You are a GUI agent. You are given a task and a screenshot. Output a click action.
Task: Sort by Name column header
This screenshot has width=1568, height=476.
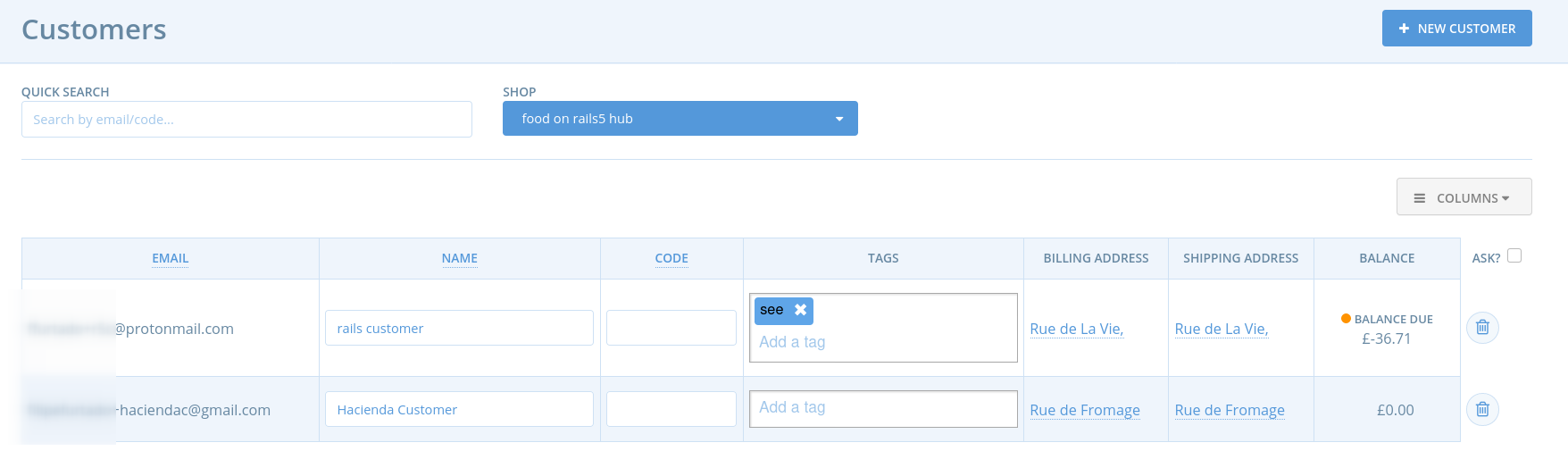pos(459,258)
